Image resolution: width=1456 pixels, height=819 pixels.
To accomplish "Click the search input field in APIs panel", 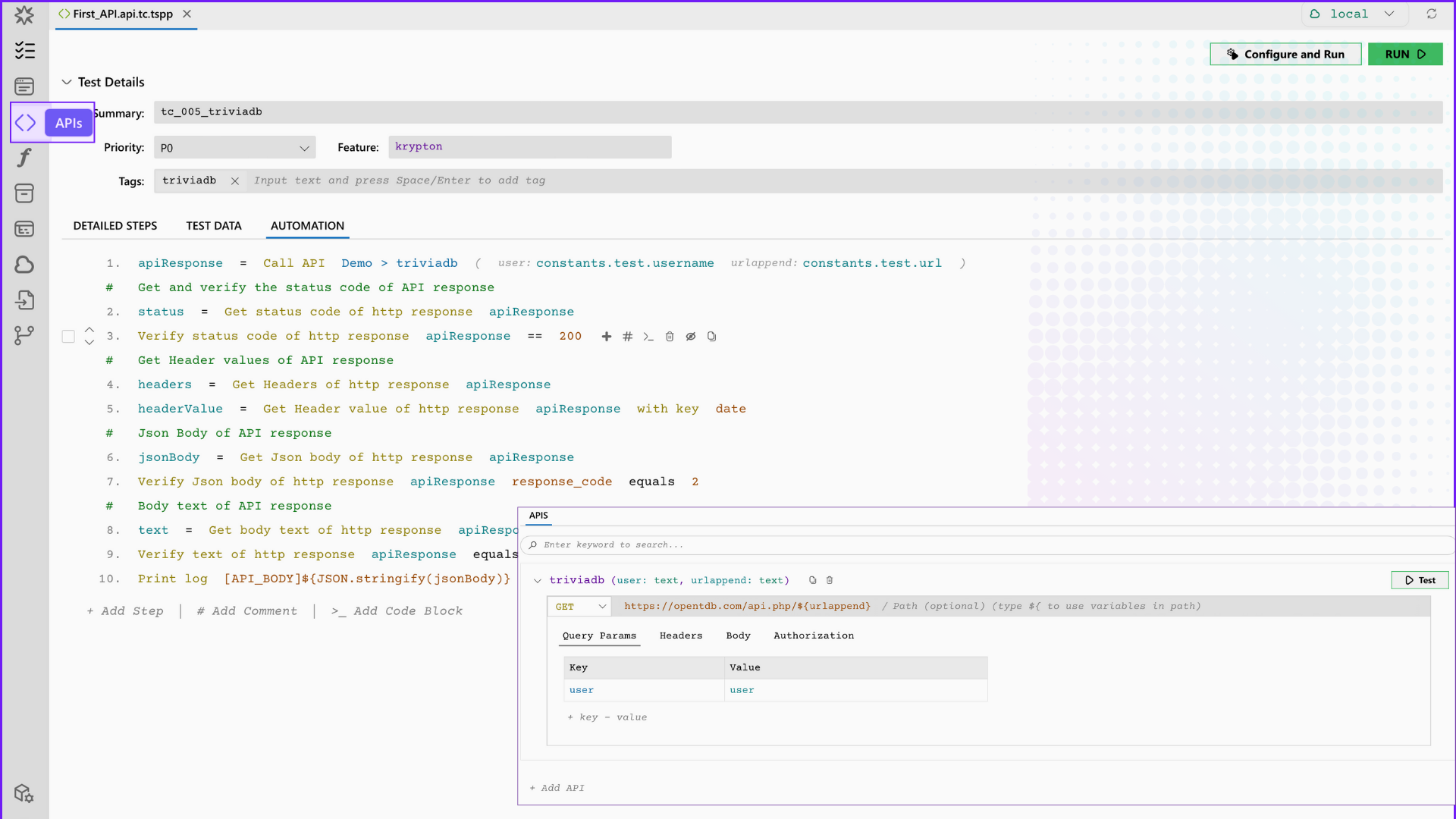I will point(990,545).
